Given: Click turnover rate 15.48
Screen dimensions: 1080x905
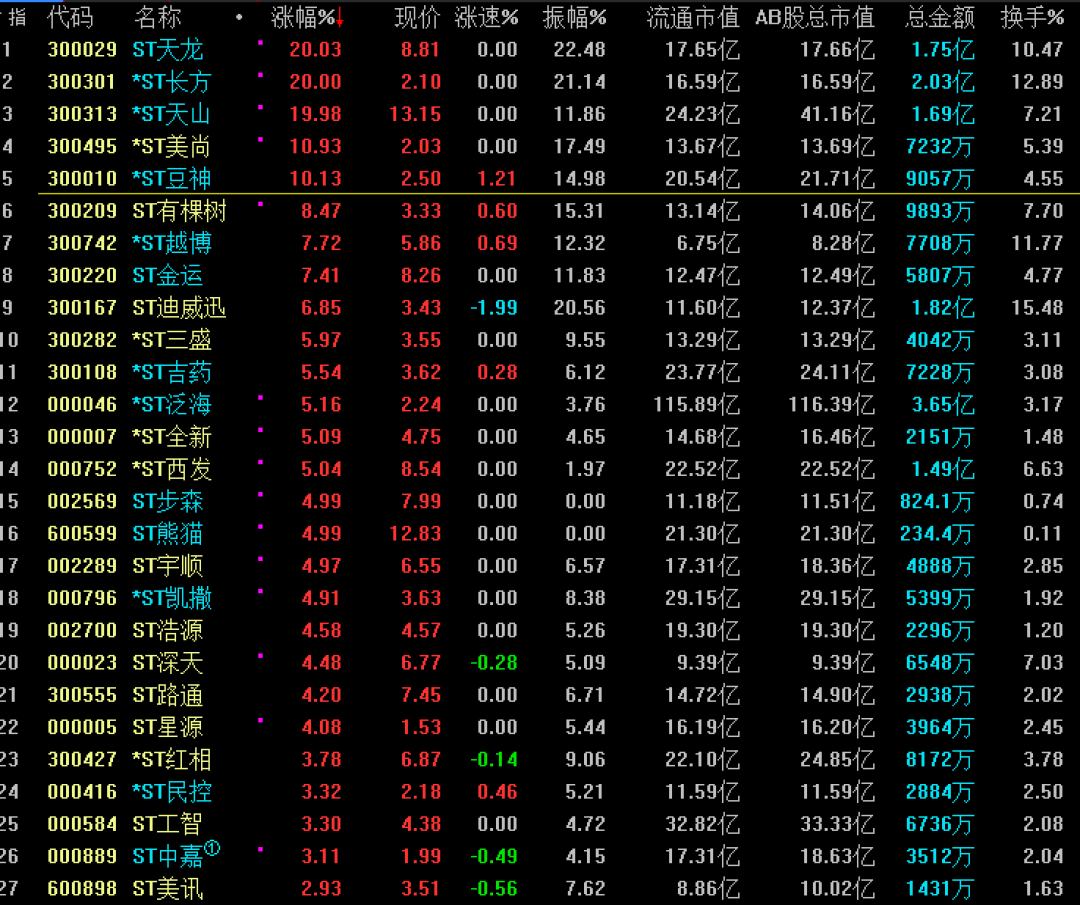Looking at the screenshot, I should (x=1037, y=308).
